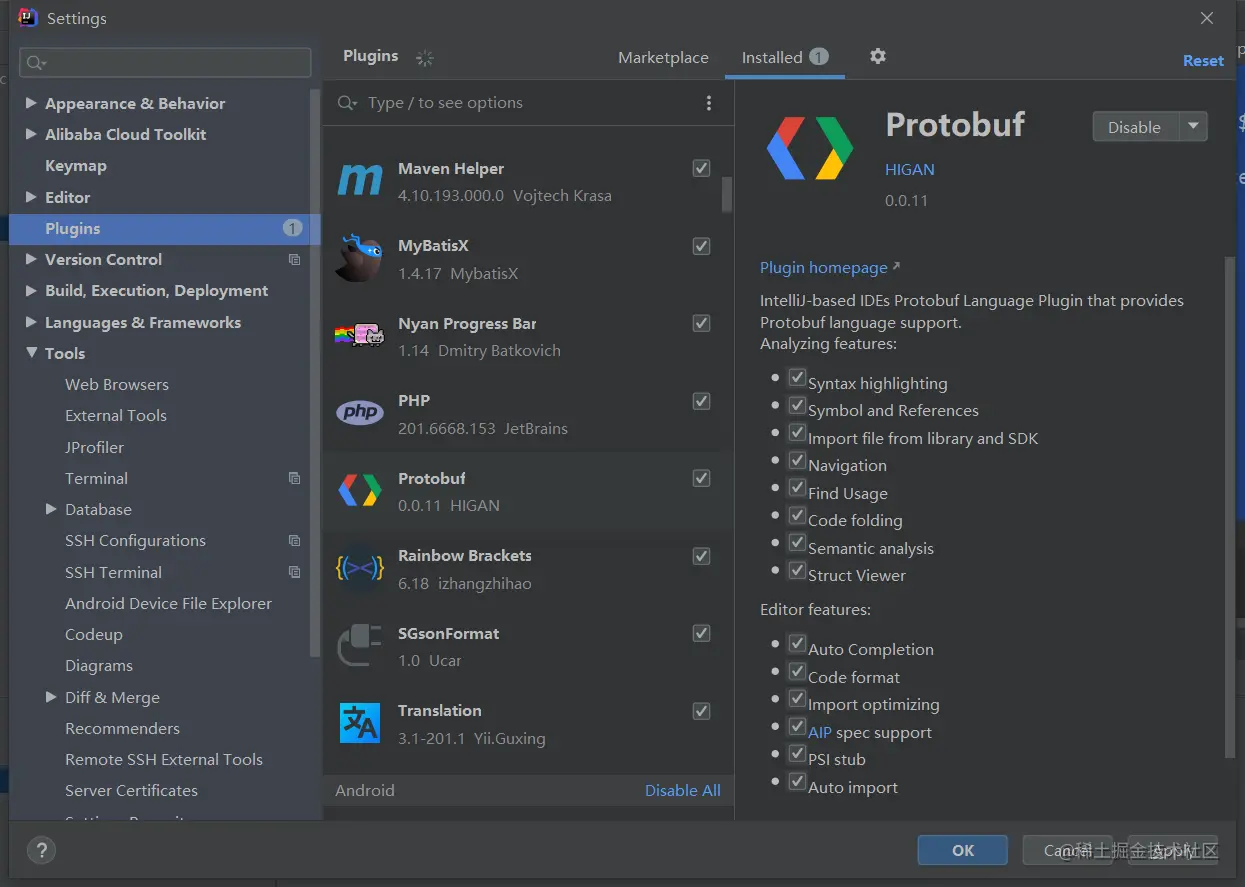Expand the Editor settings node

click(31, 197)
